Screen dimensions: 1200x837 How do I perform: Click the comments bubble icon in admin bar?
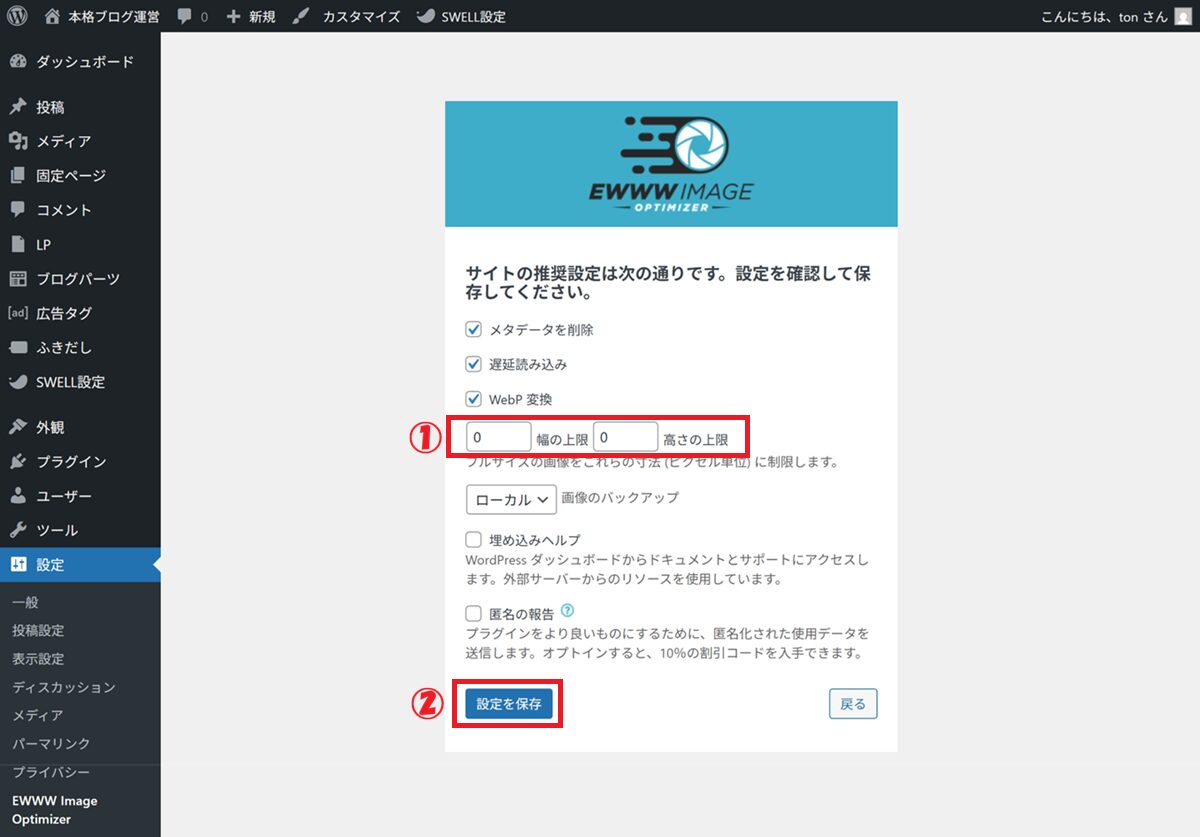(185, 17)
